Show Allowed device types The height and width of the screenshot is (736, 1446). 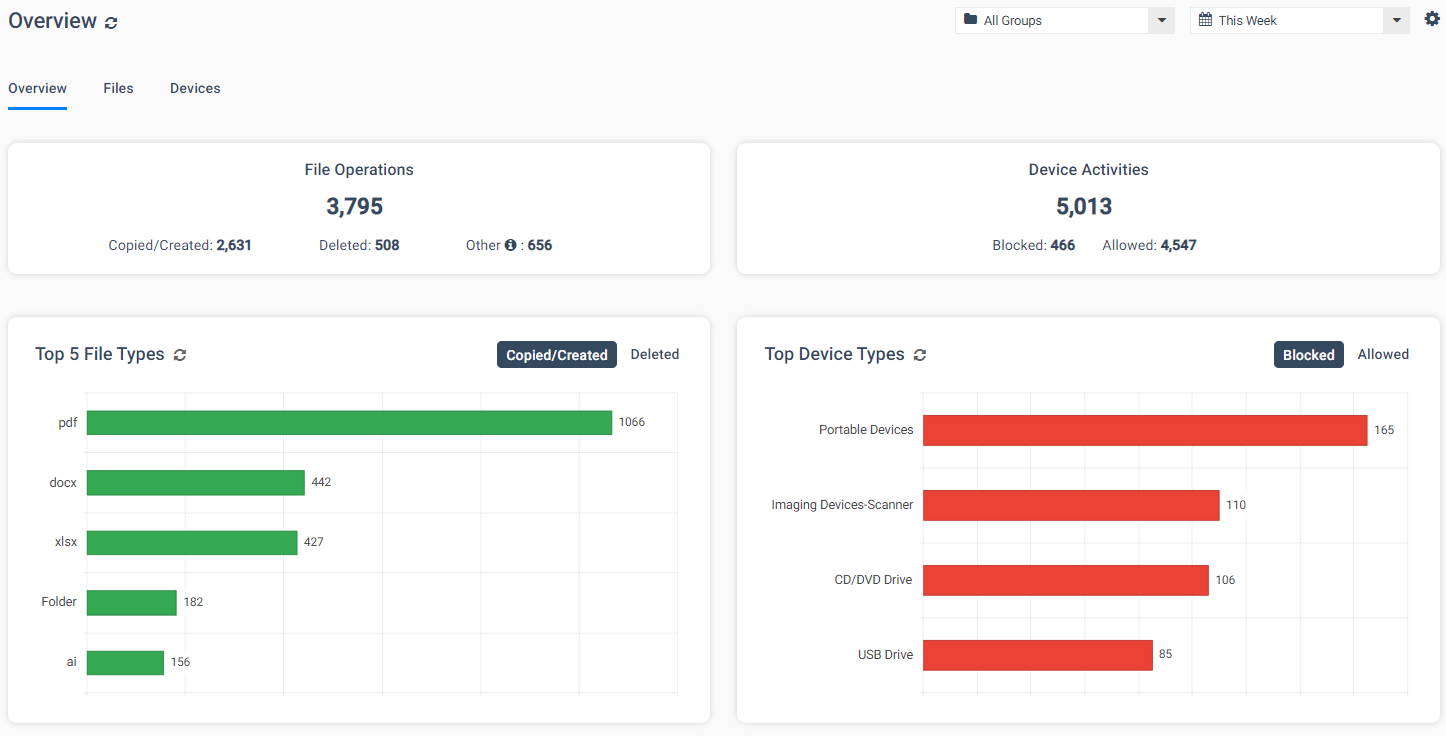[x=1383, y=355]
